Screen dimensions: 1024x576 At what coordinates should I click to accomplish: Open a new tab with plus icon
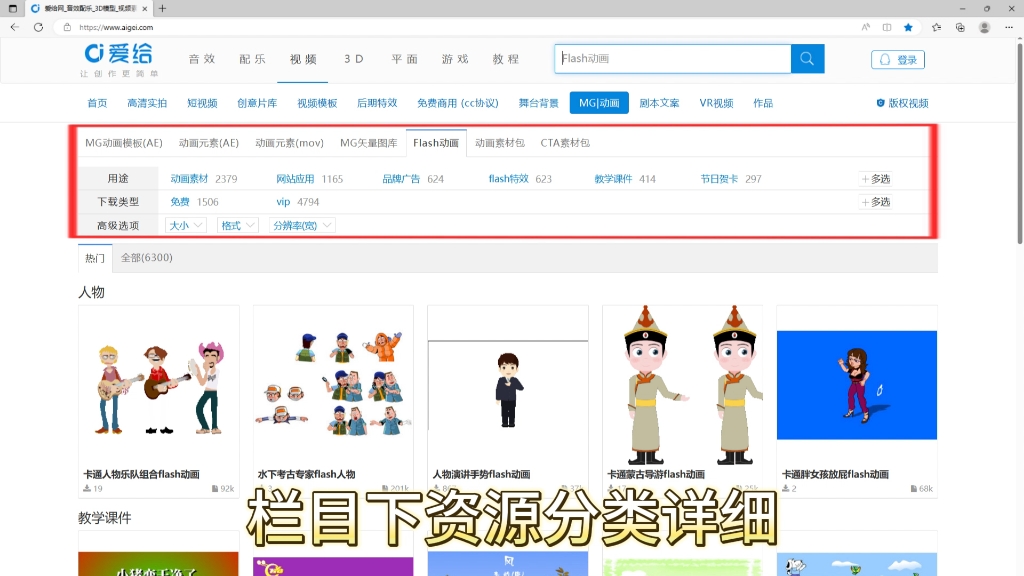pos(162,8)
